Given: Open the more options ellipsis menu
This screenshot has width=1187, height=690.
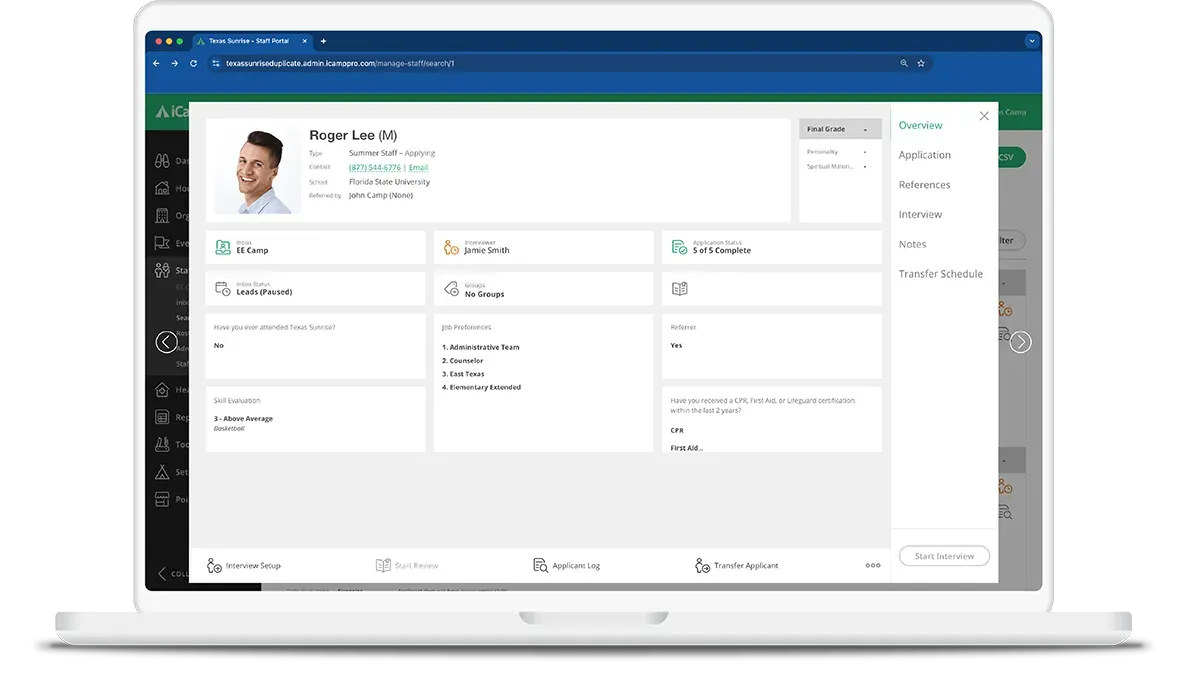Looking at the screenshot, I should 873,565.
